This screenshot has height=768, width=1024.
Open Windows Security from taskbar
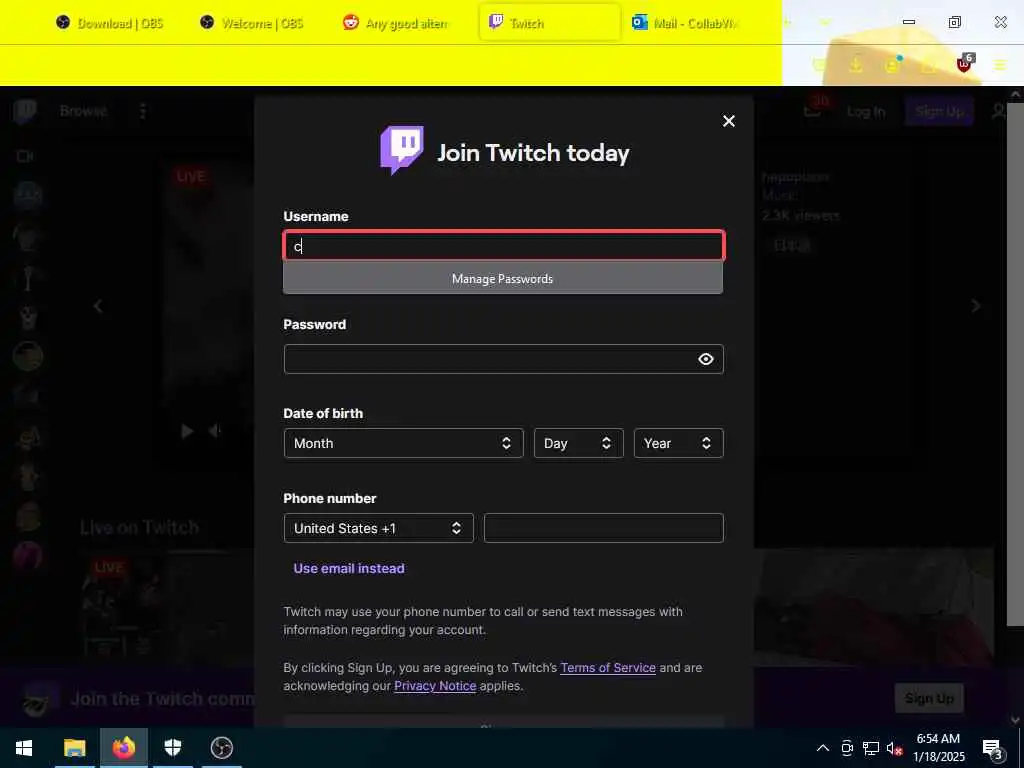pos(172,748)
